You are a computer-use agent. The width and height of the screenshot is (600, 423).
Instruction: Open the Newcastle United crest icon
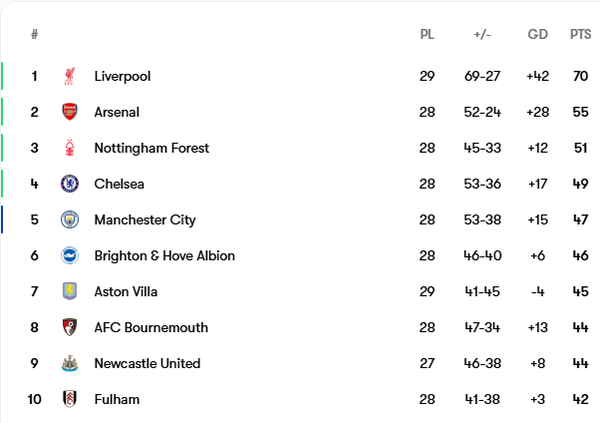click(70, 363)
